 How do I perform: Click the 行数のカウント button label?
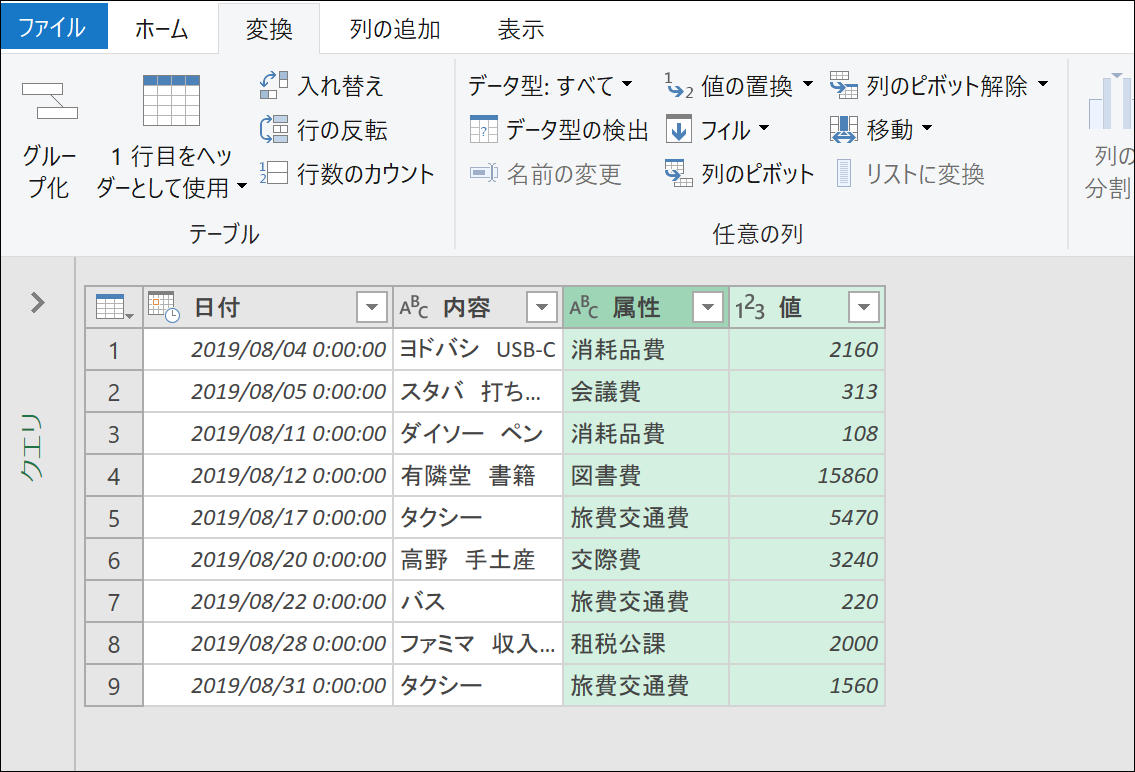click(x=366, y=174)
